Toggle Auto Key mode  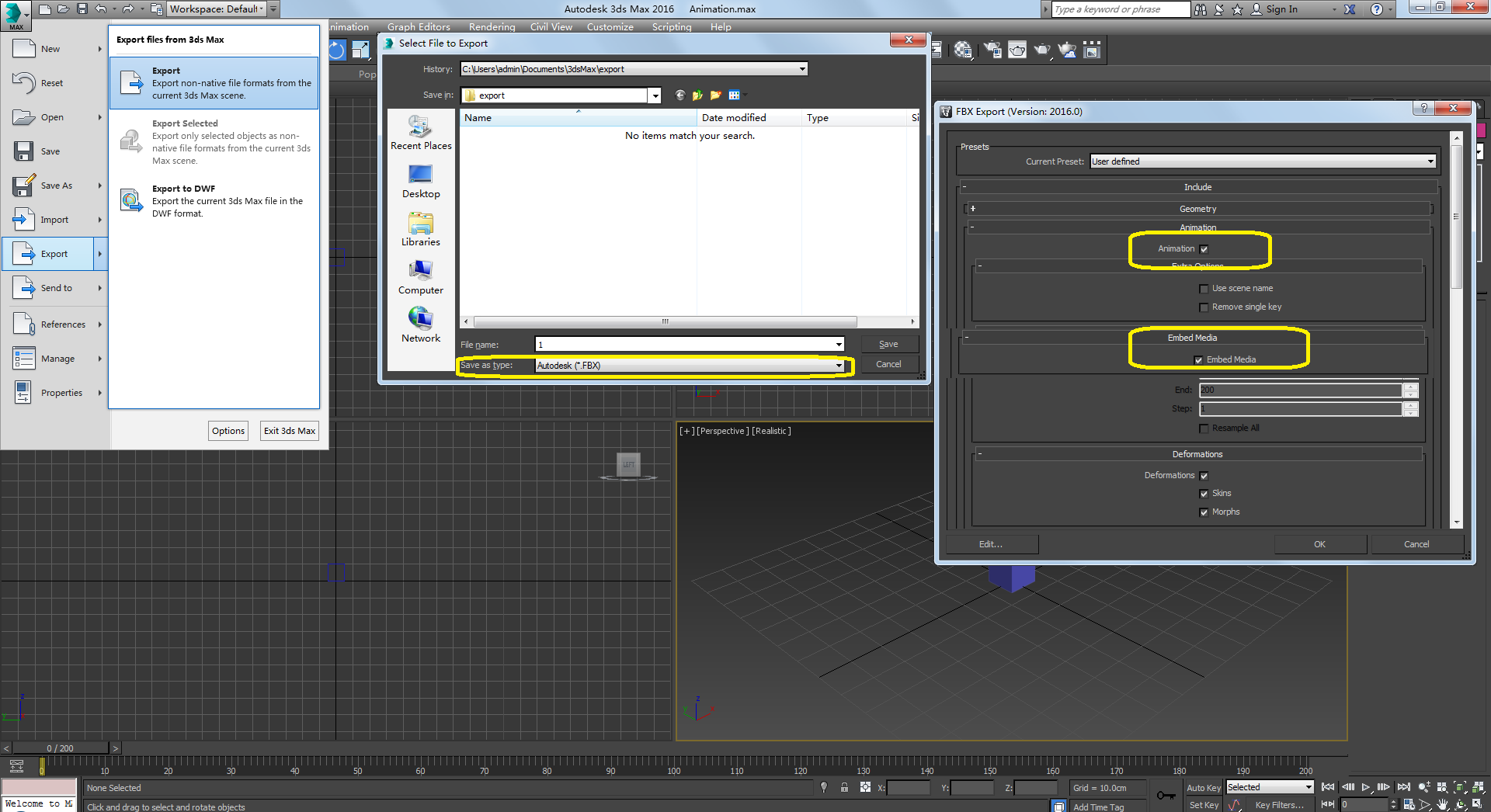tap(1204, 788)
